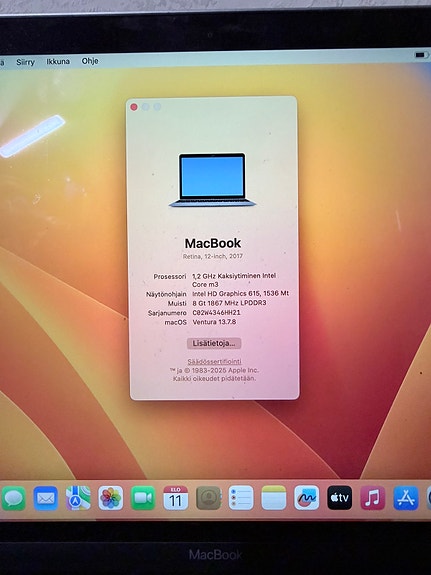
Task: Open the Ohje help menu
Action: tap(90, 61)
